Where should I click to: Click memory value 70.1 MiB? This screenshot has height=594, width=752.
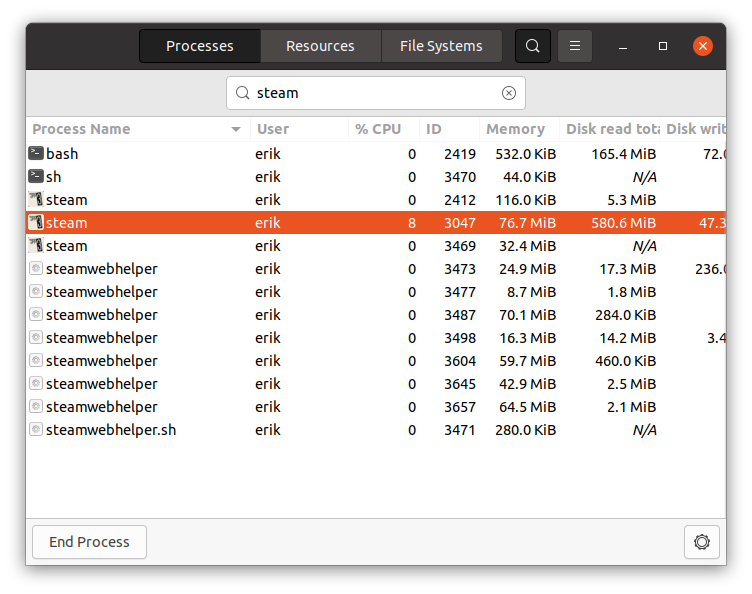528,315
